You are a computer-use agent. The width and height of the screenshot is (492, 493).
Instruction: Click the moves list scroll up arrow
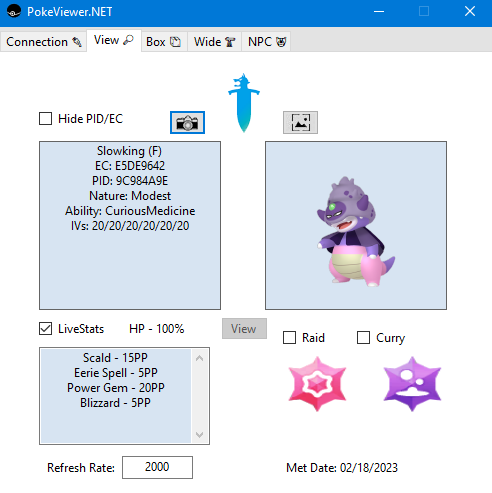click(x=200, y=358)
